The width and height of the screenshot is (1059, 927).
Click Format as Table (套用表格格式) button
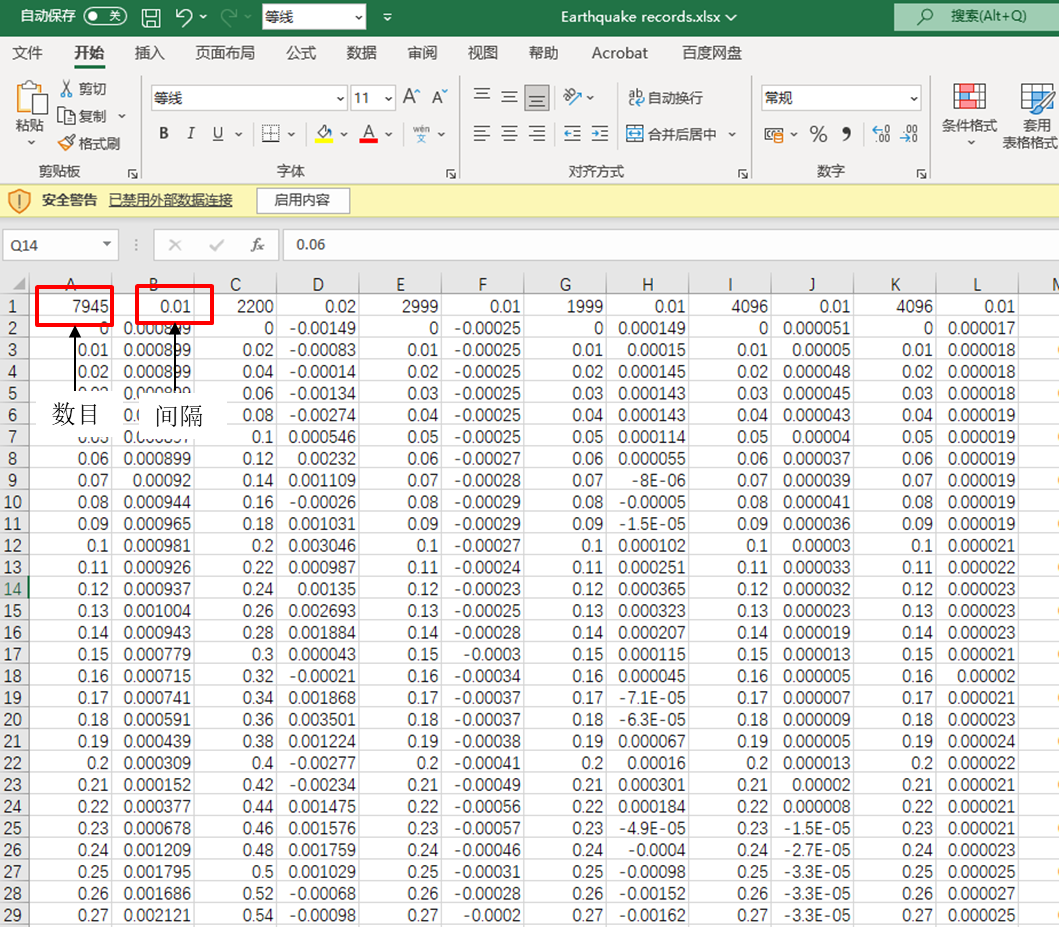1031,115
